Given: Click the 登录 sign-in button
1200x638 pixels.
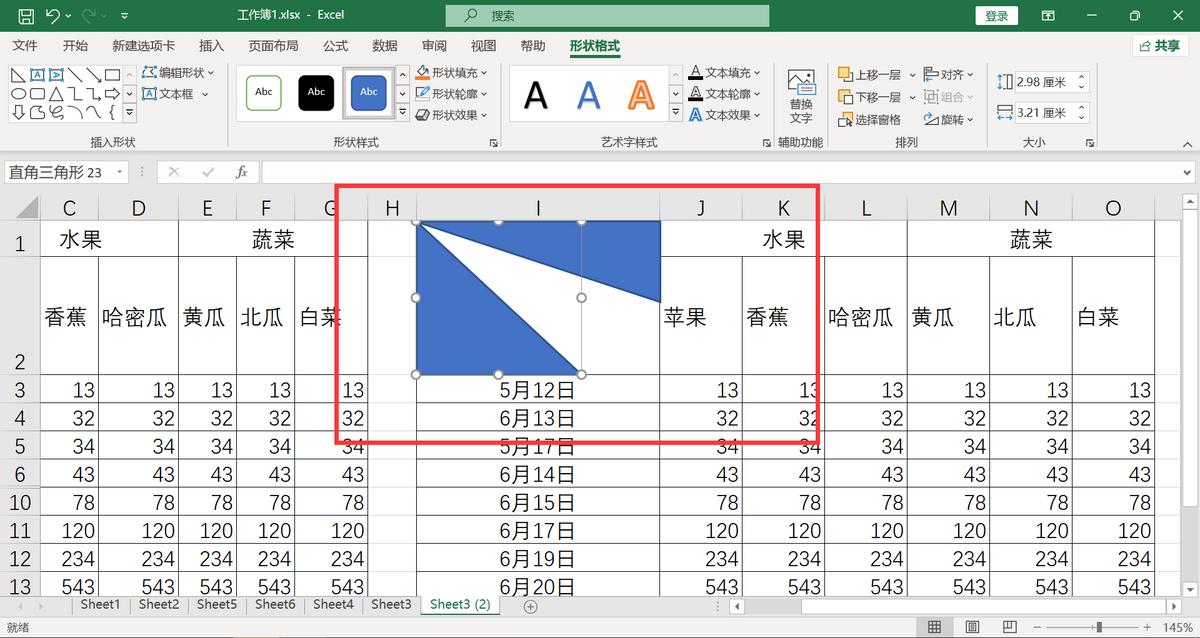Looking at the screenshot, I should 996,15.
